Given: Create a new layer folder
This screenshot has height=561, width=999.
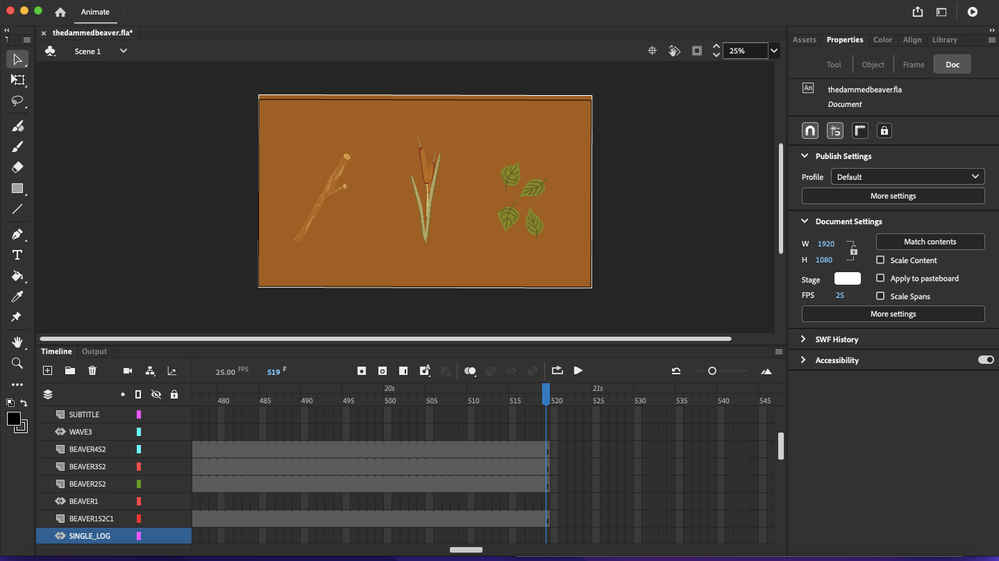Looking at the screenshot, I should click(70, 371).
